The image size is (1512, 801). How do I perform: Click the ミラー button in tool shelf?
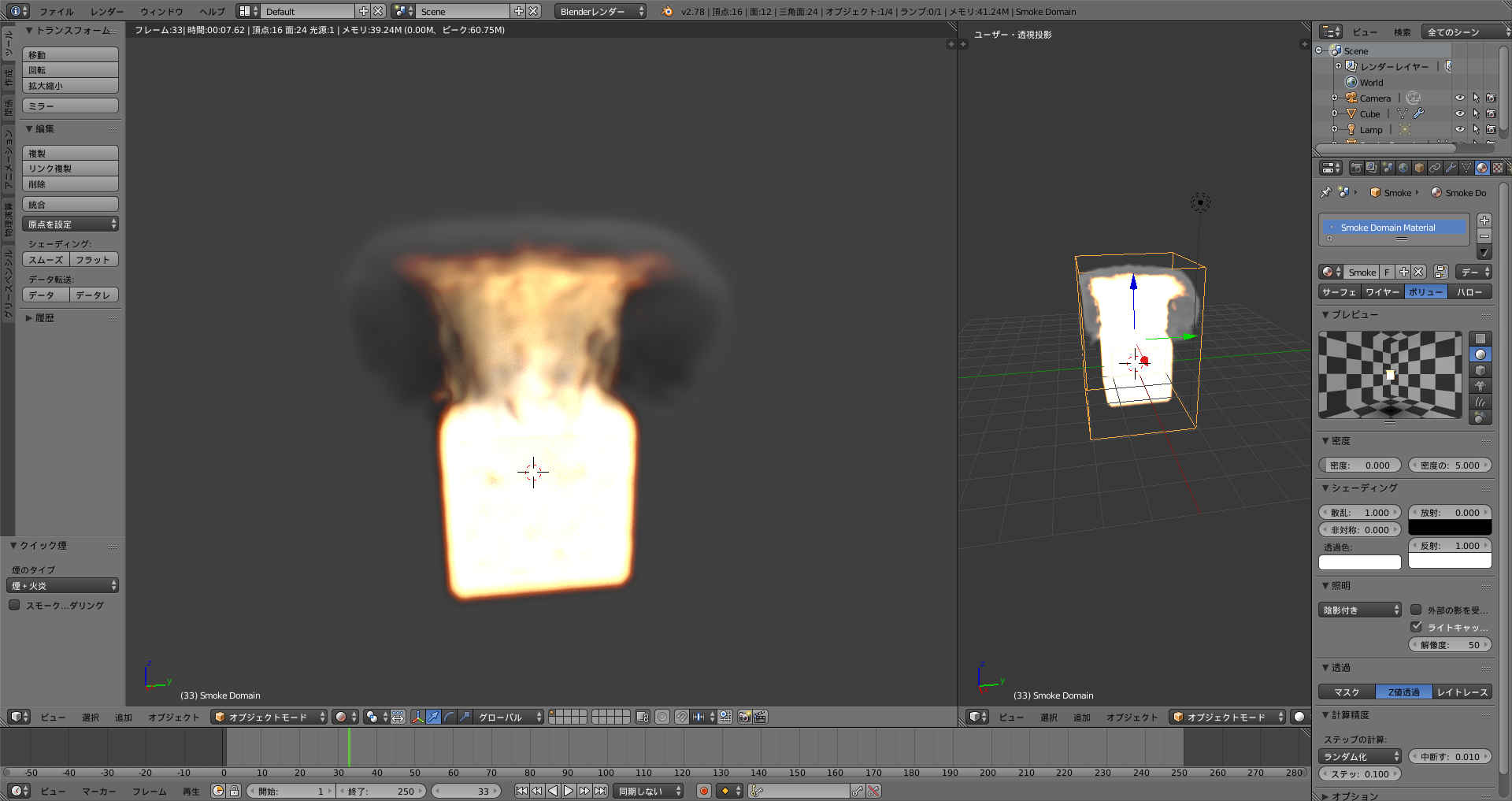(71, 106)
